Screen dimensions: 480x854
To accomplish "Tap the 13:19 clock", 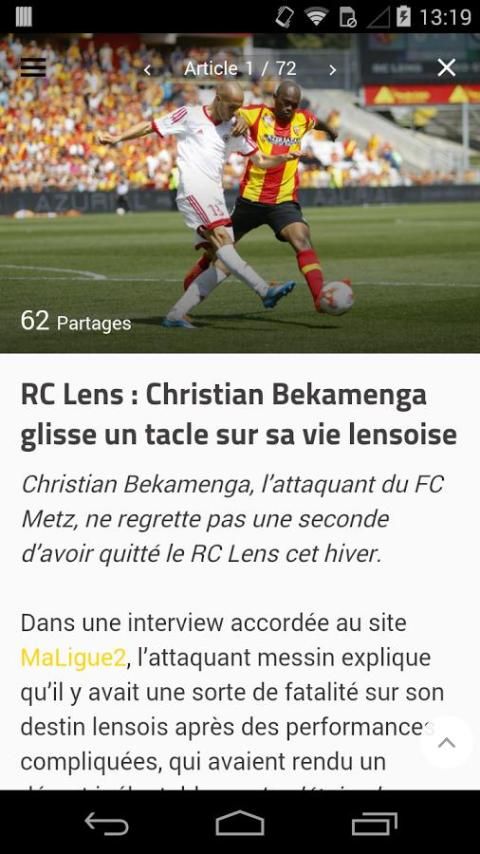I will tap(445, 17).
